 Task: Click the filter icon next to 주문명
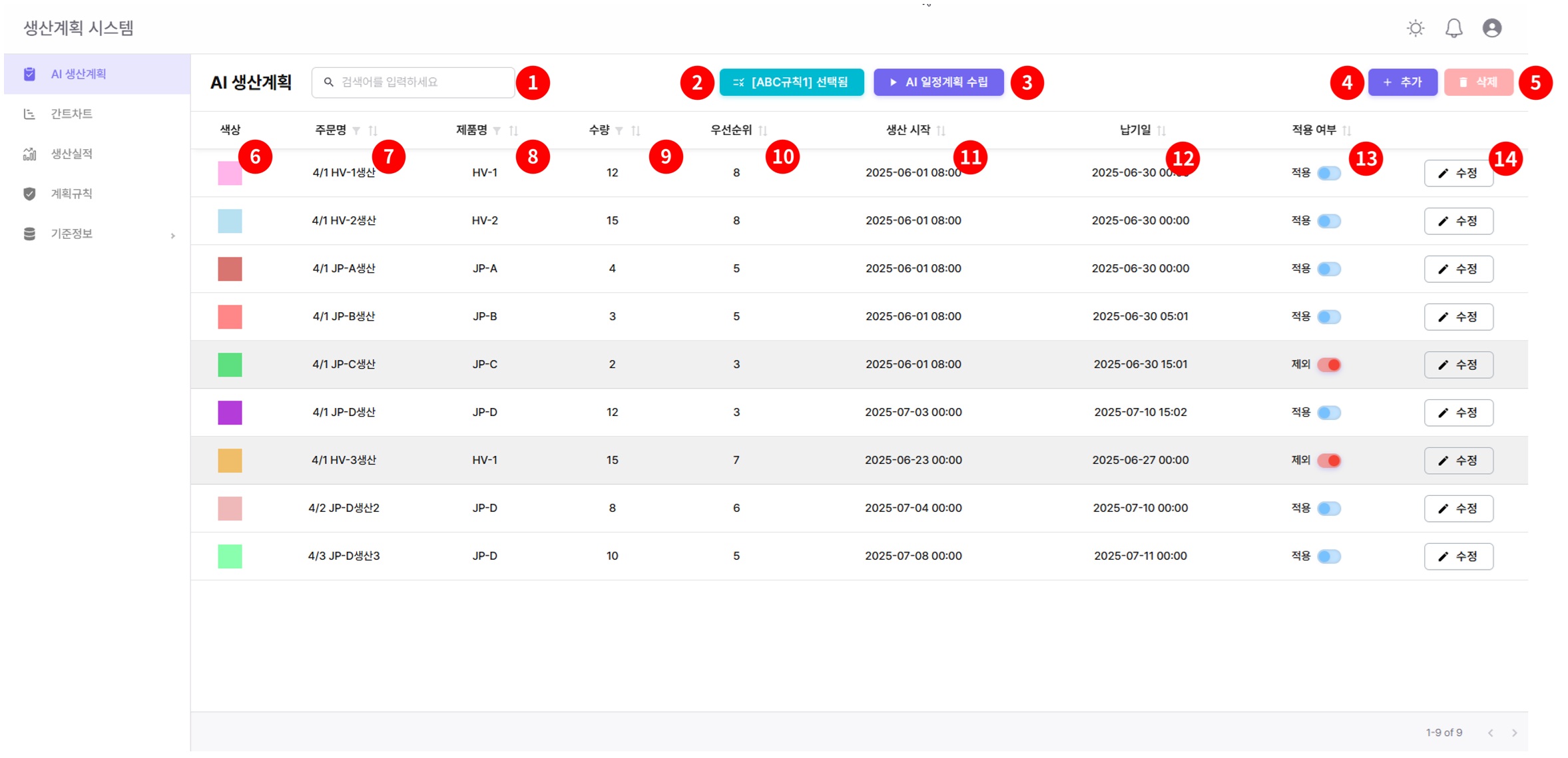(357, 130)
